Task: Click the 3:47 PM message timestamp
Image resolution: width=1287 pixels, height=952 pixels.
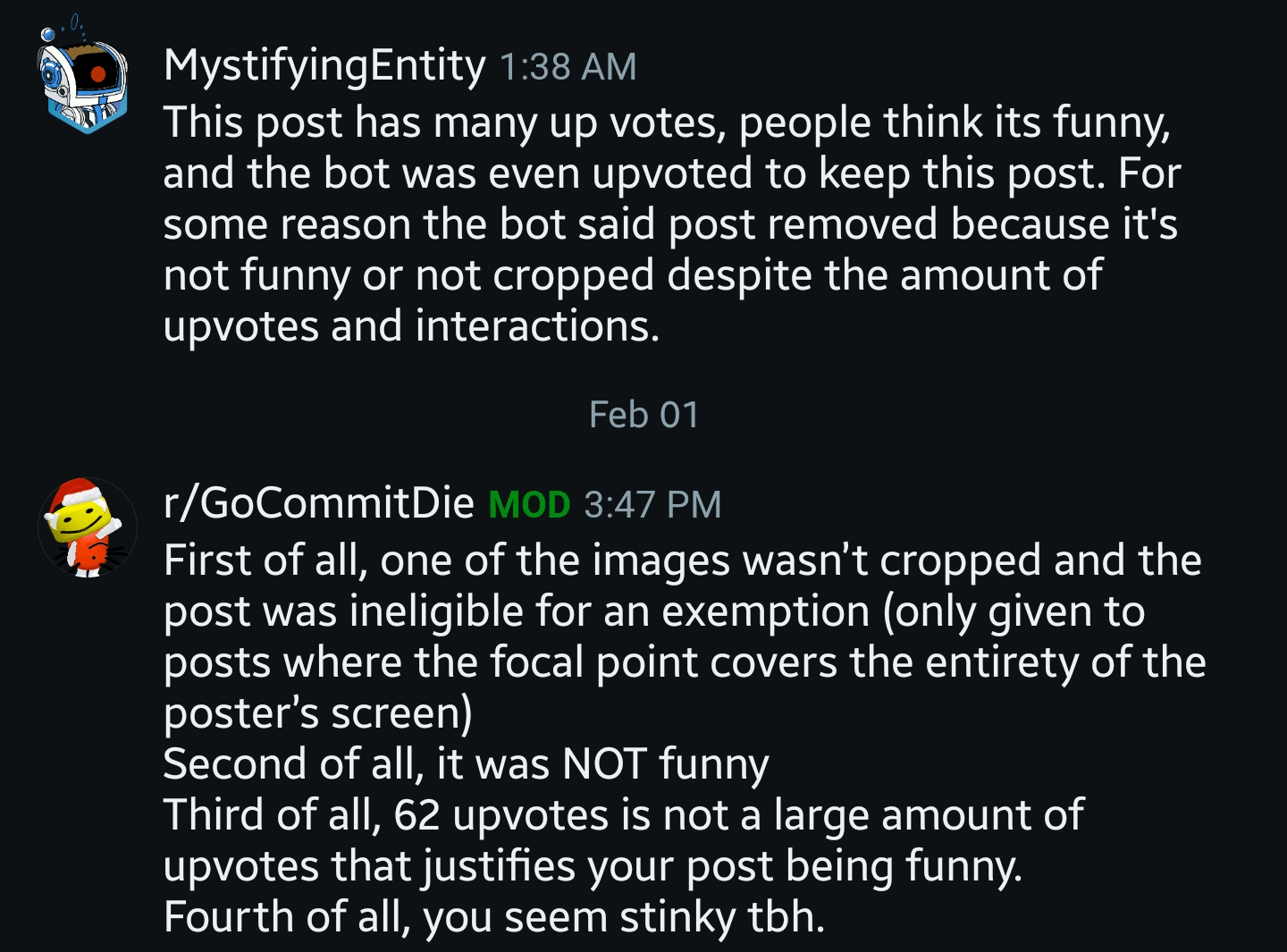Action: 652,505
